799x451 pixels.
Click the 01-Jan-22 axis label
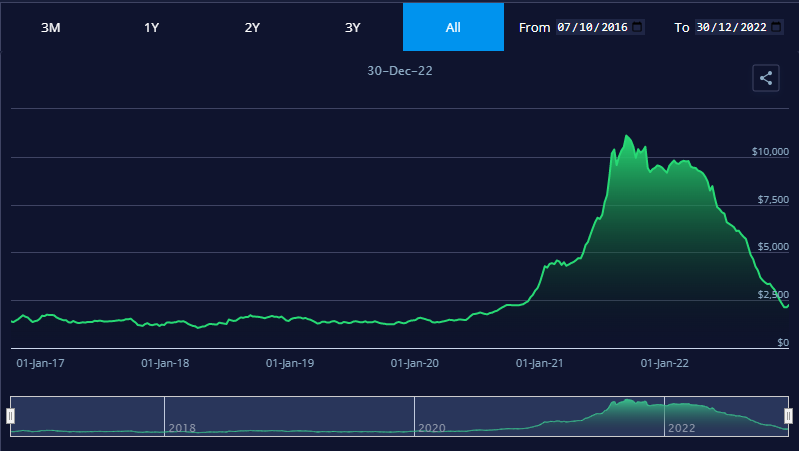[x=664, y=363]
